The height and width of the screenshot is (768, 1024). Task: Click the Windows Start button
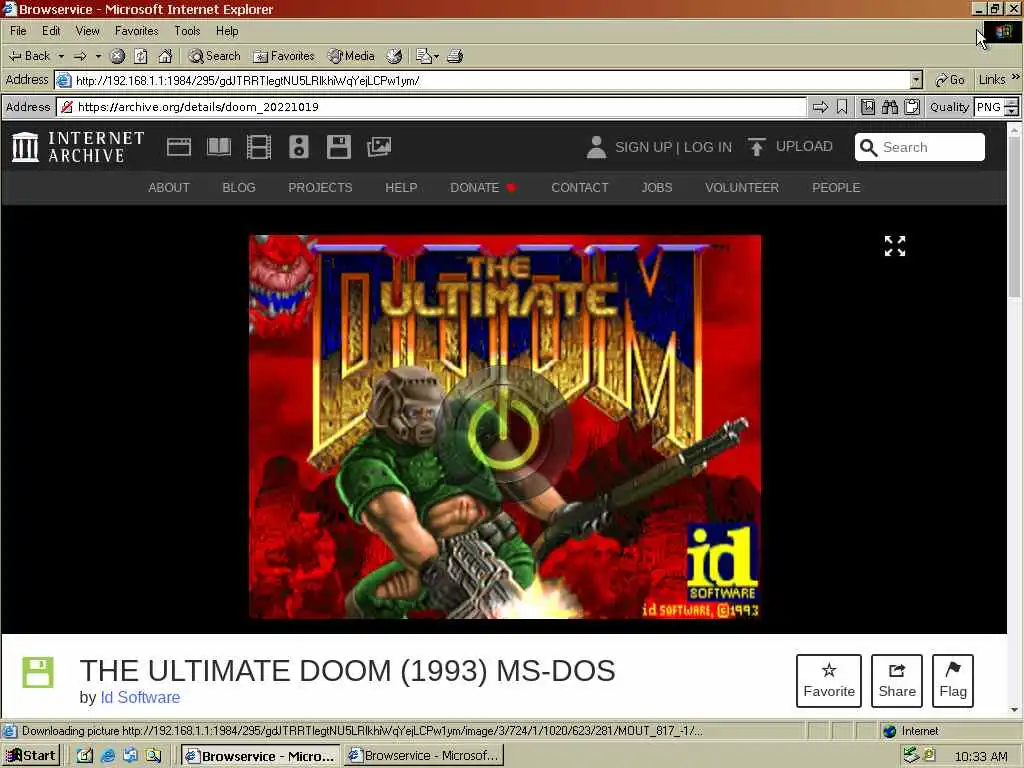31,756
